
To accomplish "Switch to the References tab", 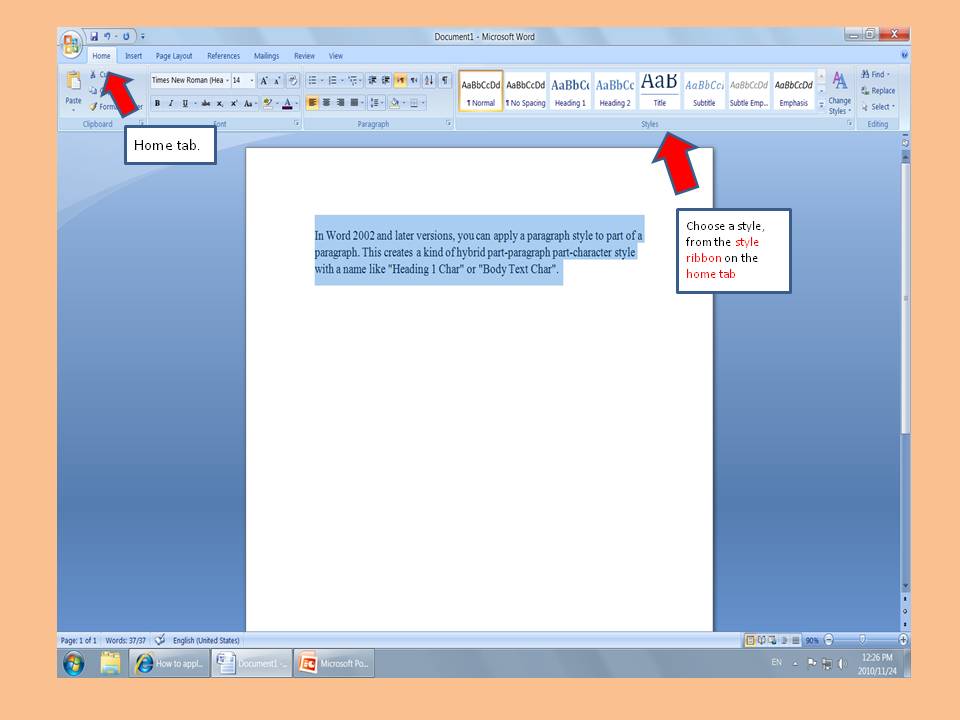I will (x=223, y=56).
